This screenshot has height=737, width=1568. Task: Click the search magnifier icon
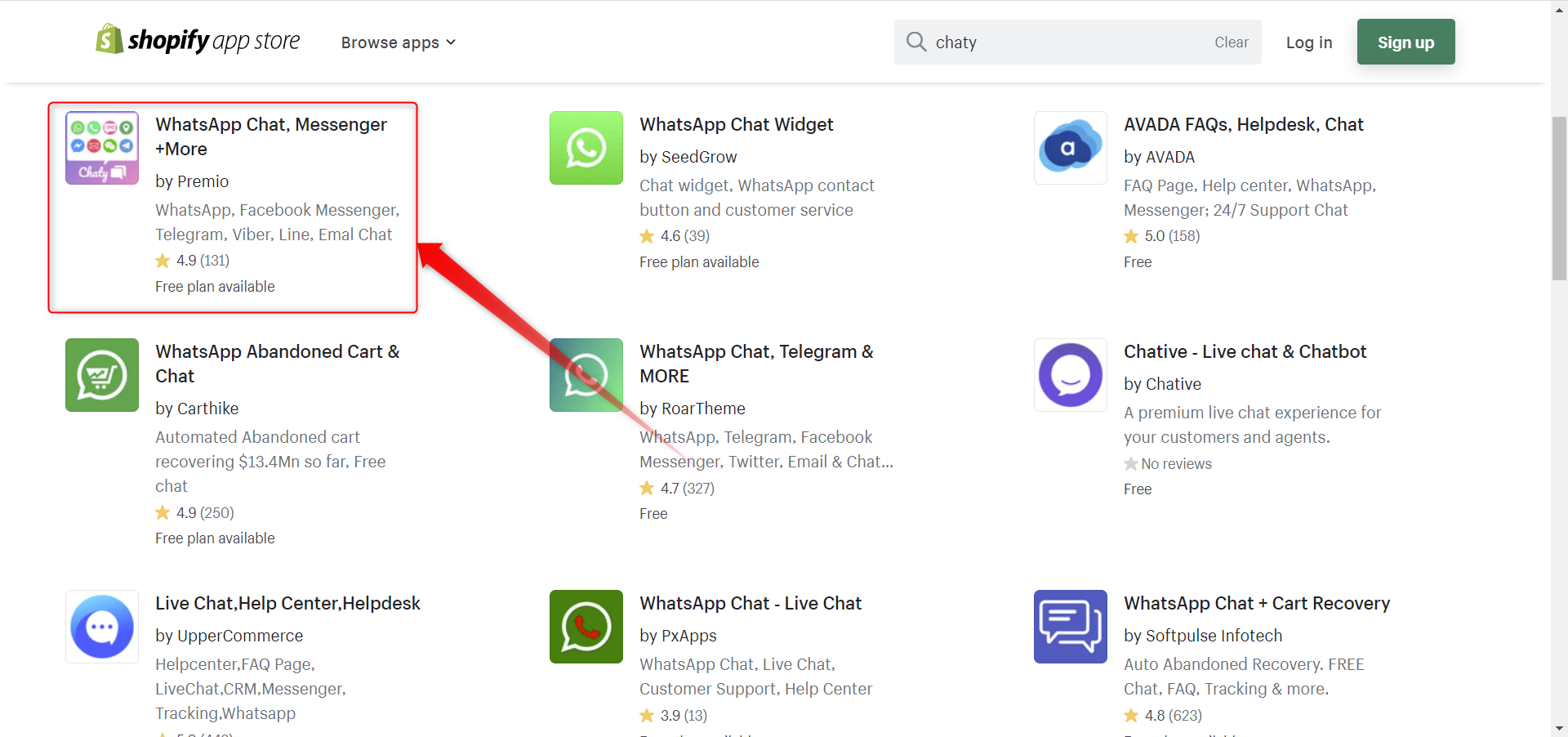tap(916, 42)
